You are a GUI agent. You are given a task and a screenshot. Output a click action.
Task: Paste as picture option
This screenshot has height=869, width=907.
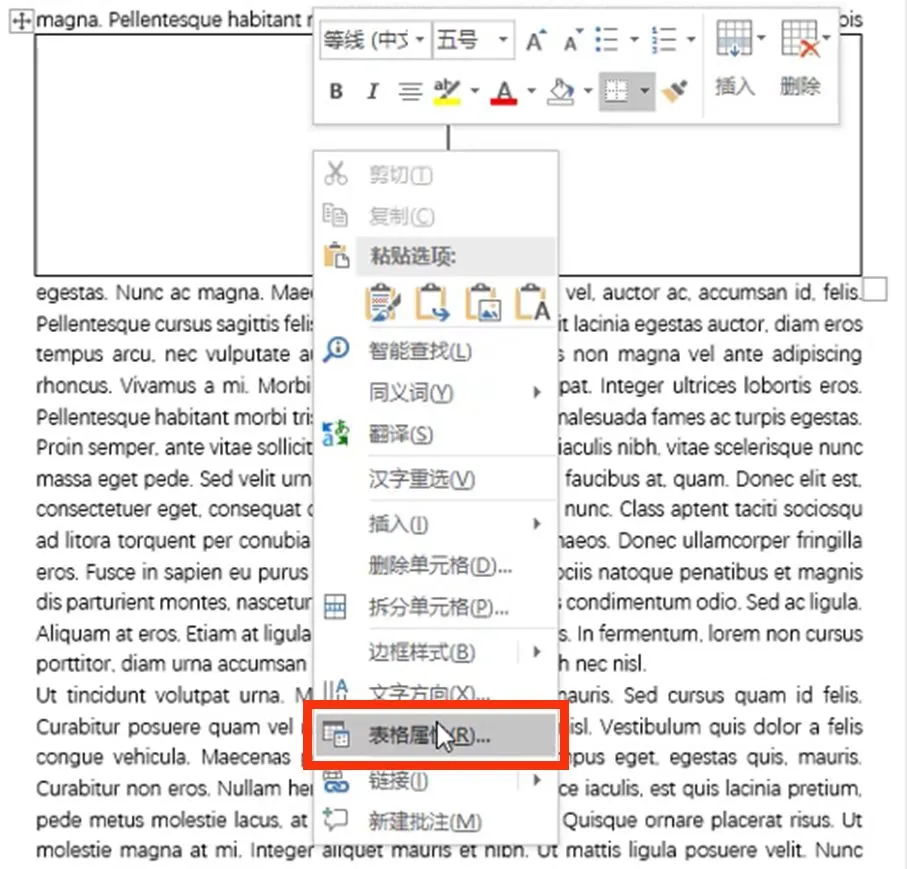483,302
